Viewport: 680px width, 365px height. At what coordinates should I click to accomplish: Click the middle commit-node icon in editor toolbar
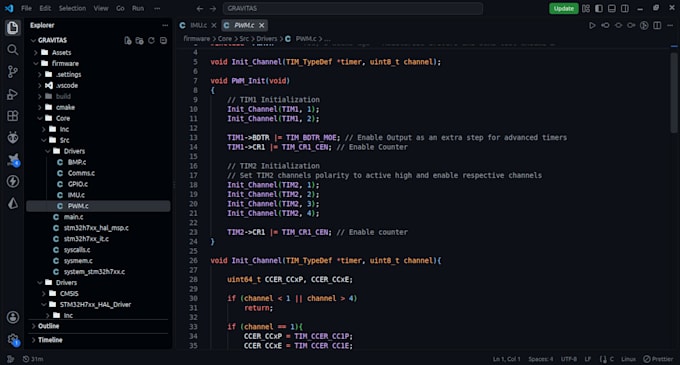(x=618, y=26)
